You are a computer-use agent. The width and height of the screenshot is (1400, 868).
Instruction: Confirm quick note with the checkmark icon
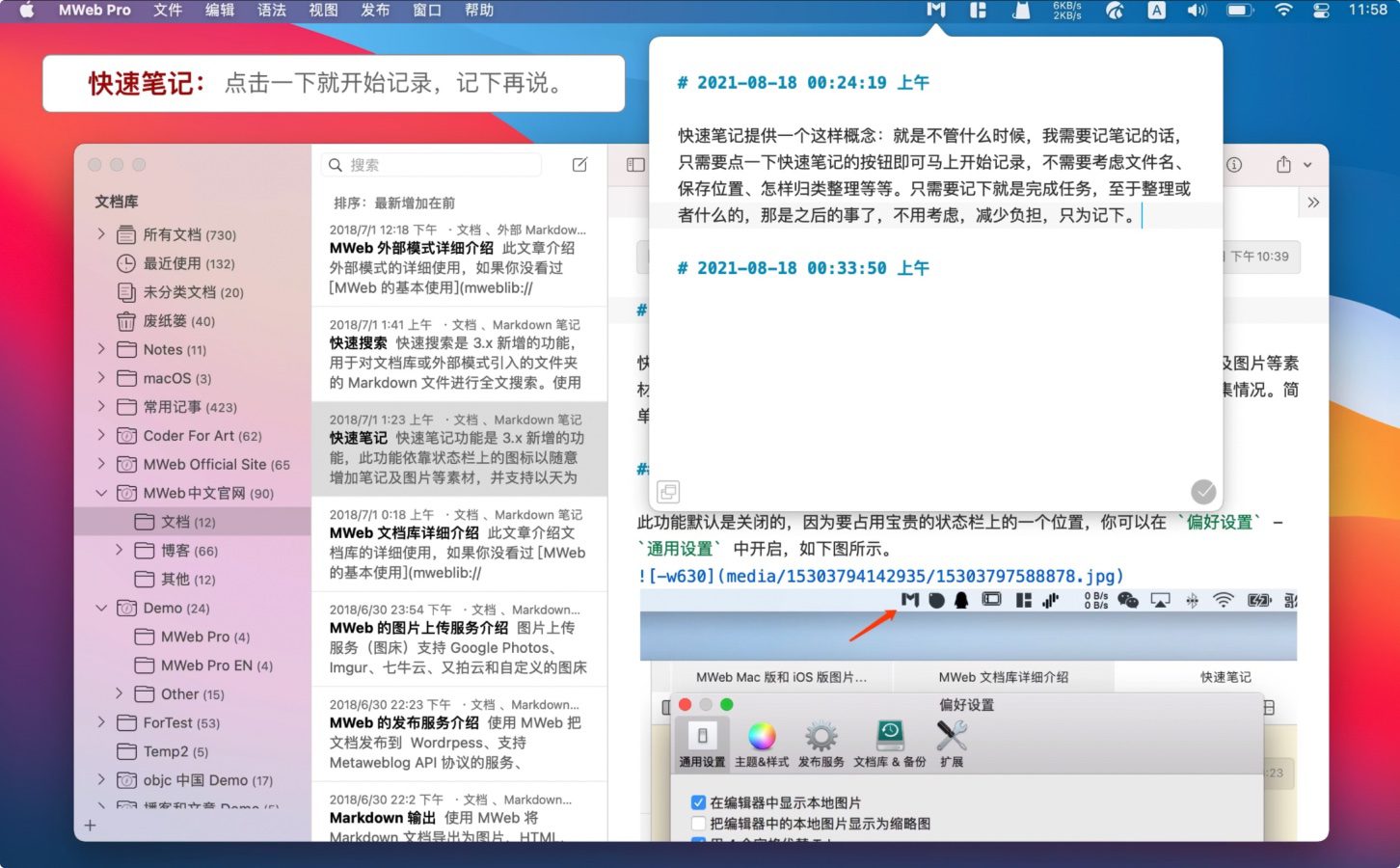[1203, 492]
